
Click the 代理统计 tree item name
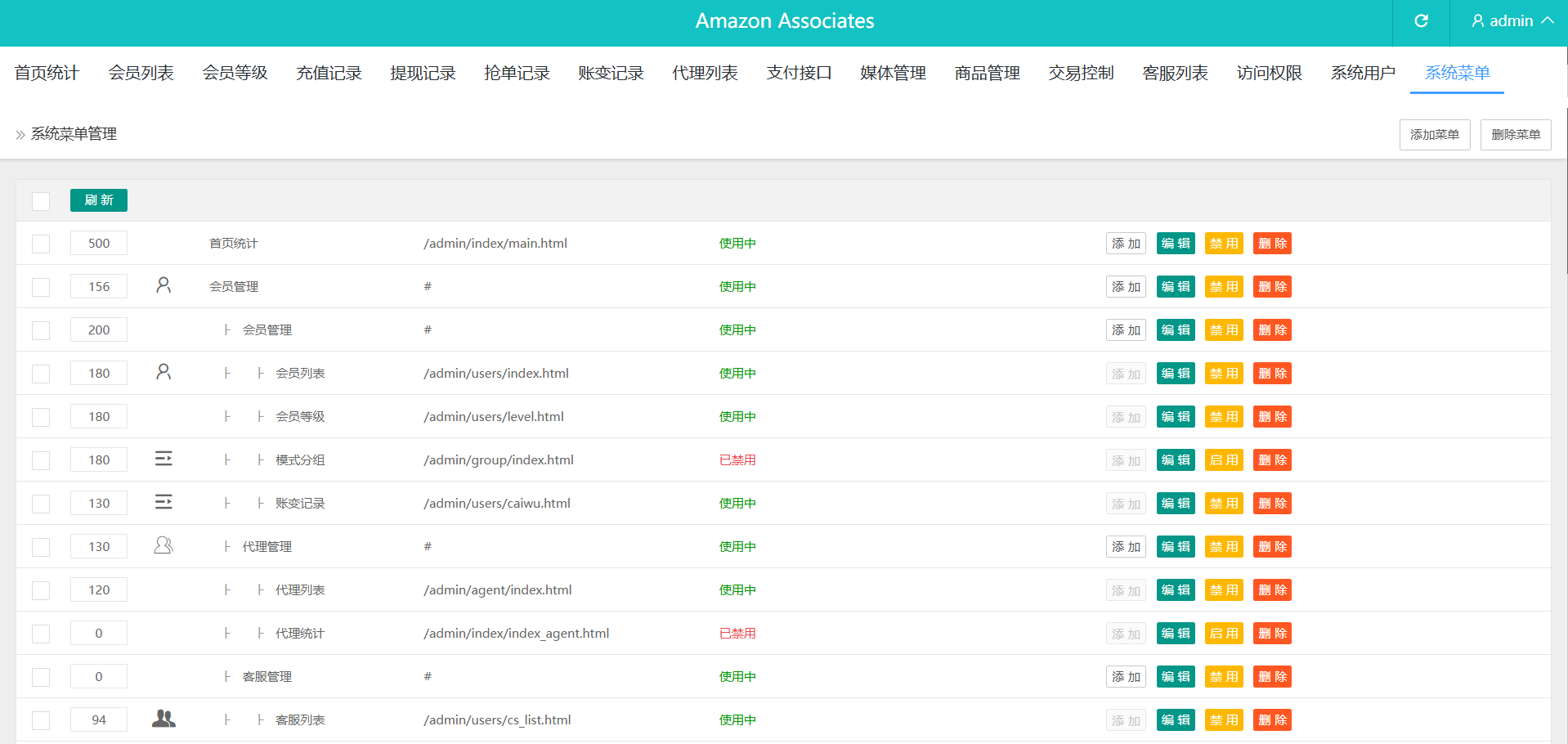(x=300, y=634)
